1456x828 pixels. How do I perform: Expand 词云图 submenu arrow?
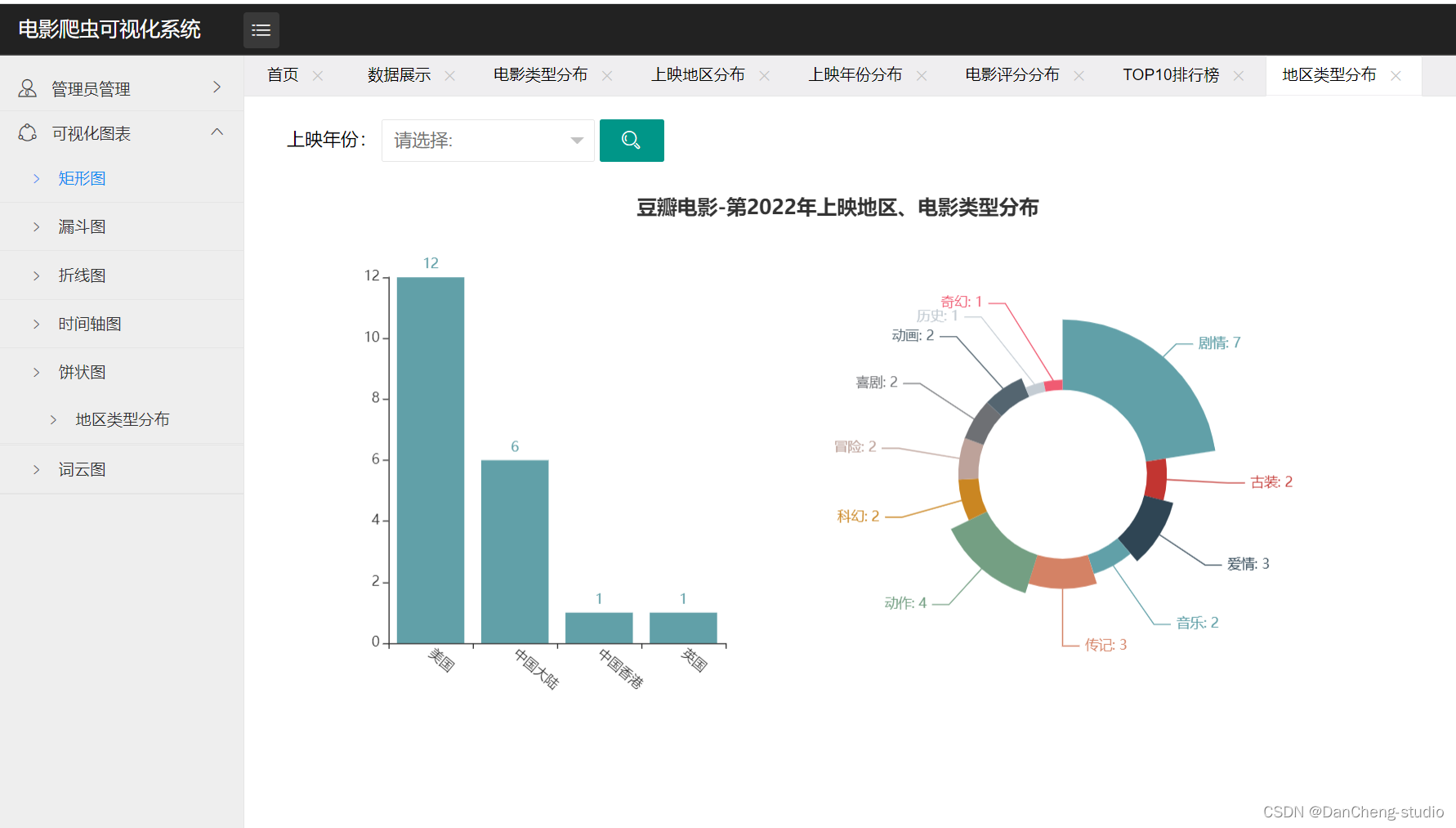point(36,469)
